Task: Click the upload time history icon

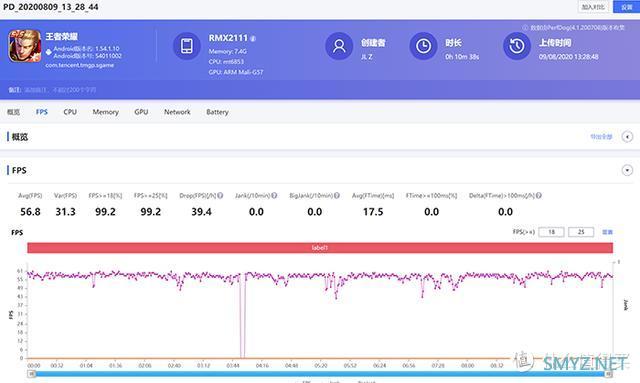Action: (517, 46)
